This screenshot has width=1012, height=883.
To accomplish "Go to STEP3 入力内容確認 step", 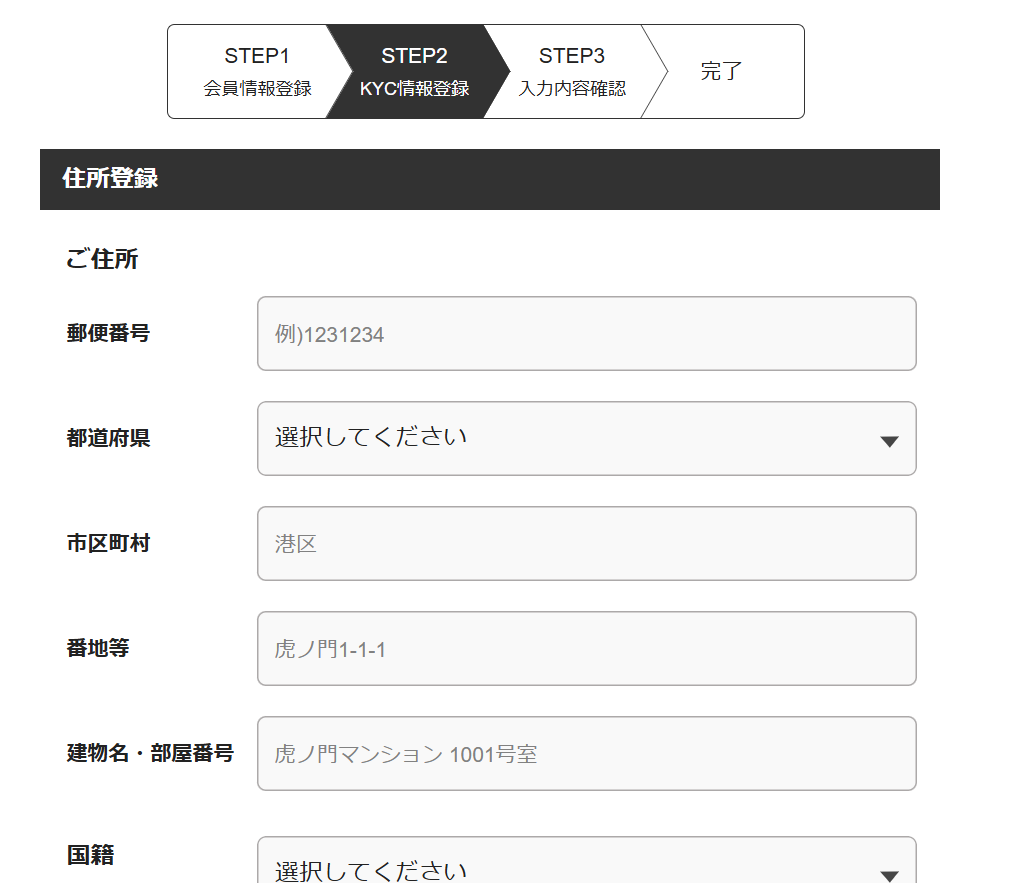I will [x=572, y=71].
